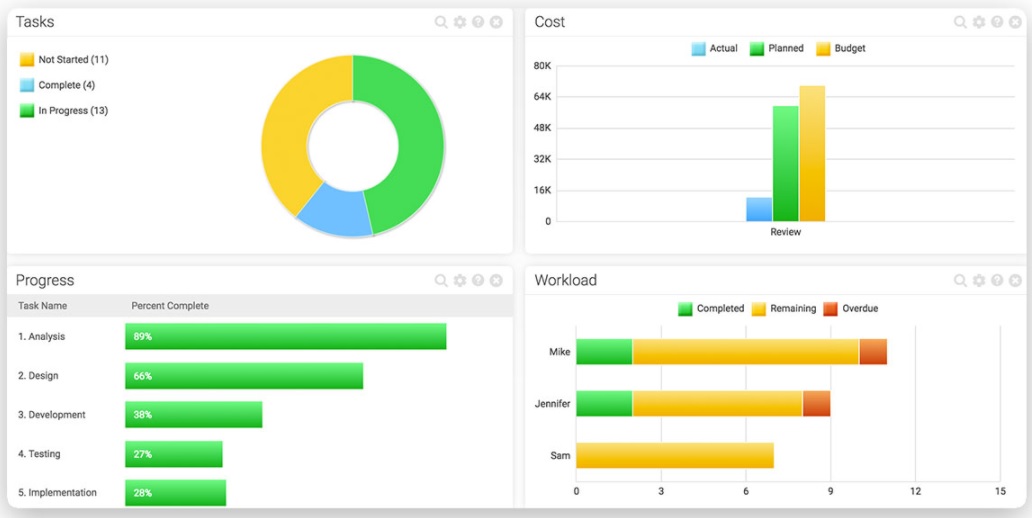Click the Task Name column header
This screenshot has height=518, width=1032.
[x=43, y=306]
